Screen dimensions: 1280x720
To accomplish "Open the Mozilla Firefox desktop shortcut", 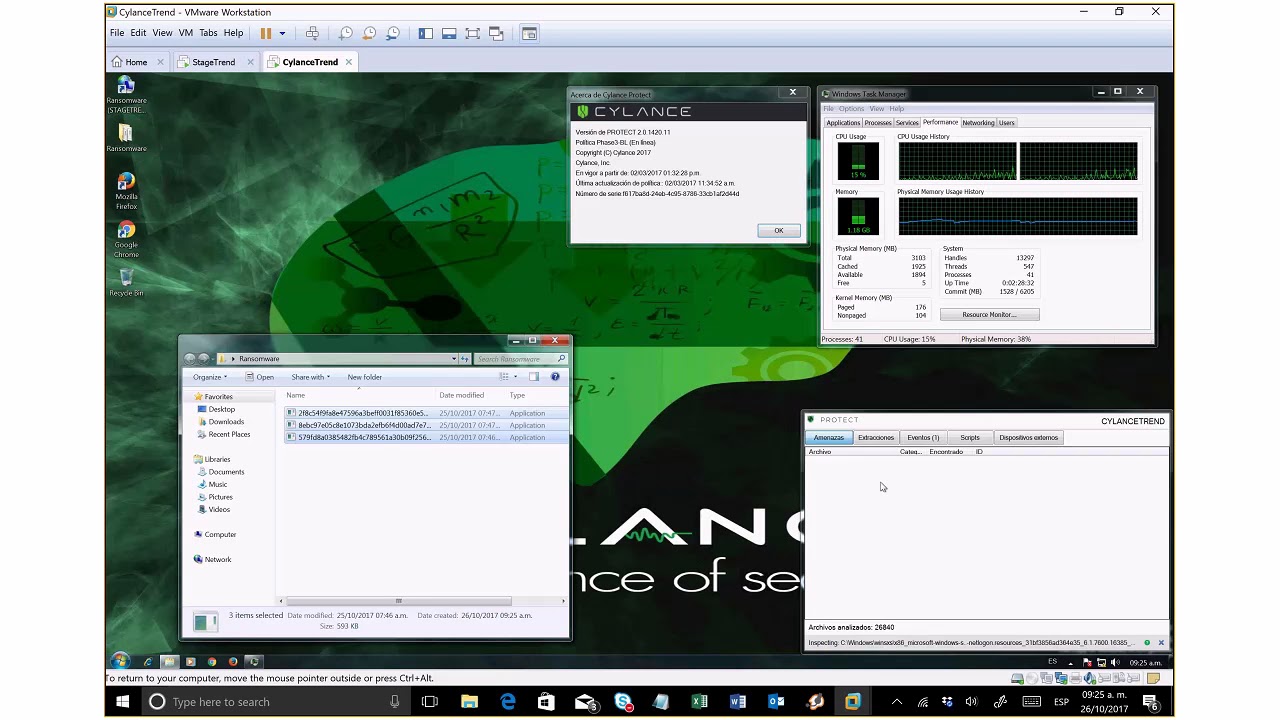I will click(x=126, y=191).
